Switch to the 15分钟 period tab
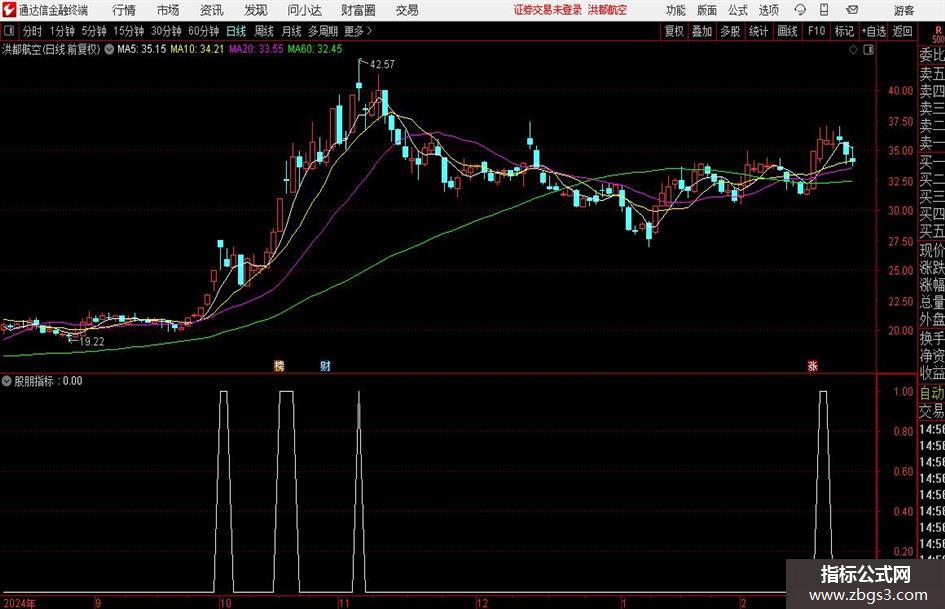 [128, 31]
